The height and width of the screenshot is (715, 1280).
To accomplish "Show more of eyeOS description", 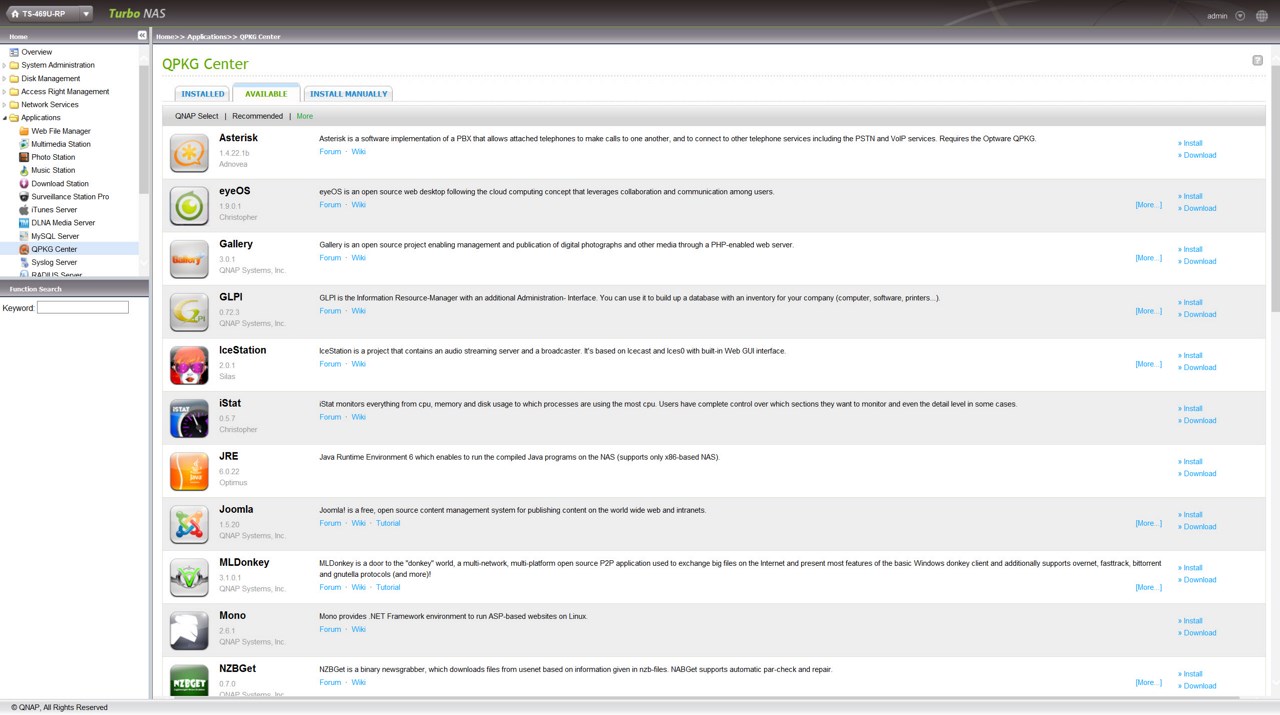I will [1148, 204].
